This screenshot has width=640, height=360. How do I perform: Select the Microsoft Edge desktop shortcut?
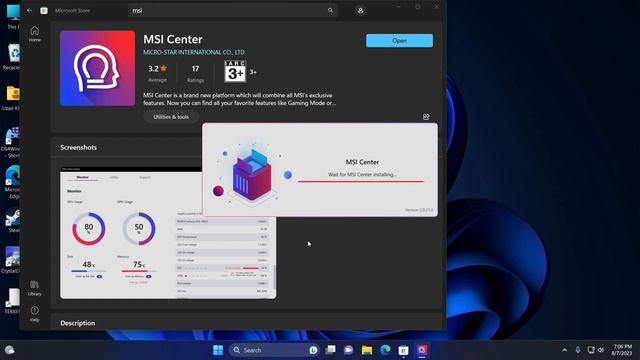pyautogui.click(x=12, y=182)
